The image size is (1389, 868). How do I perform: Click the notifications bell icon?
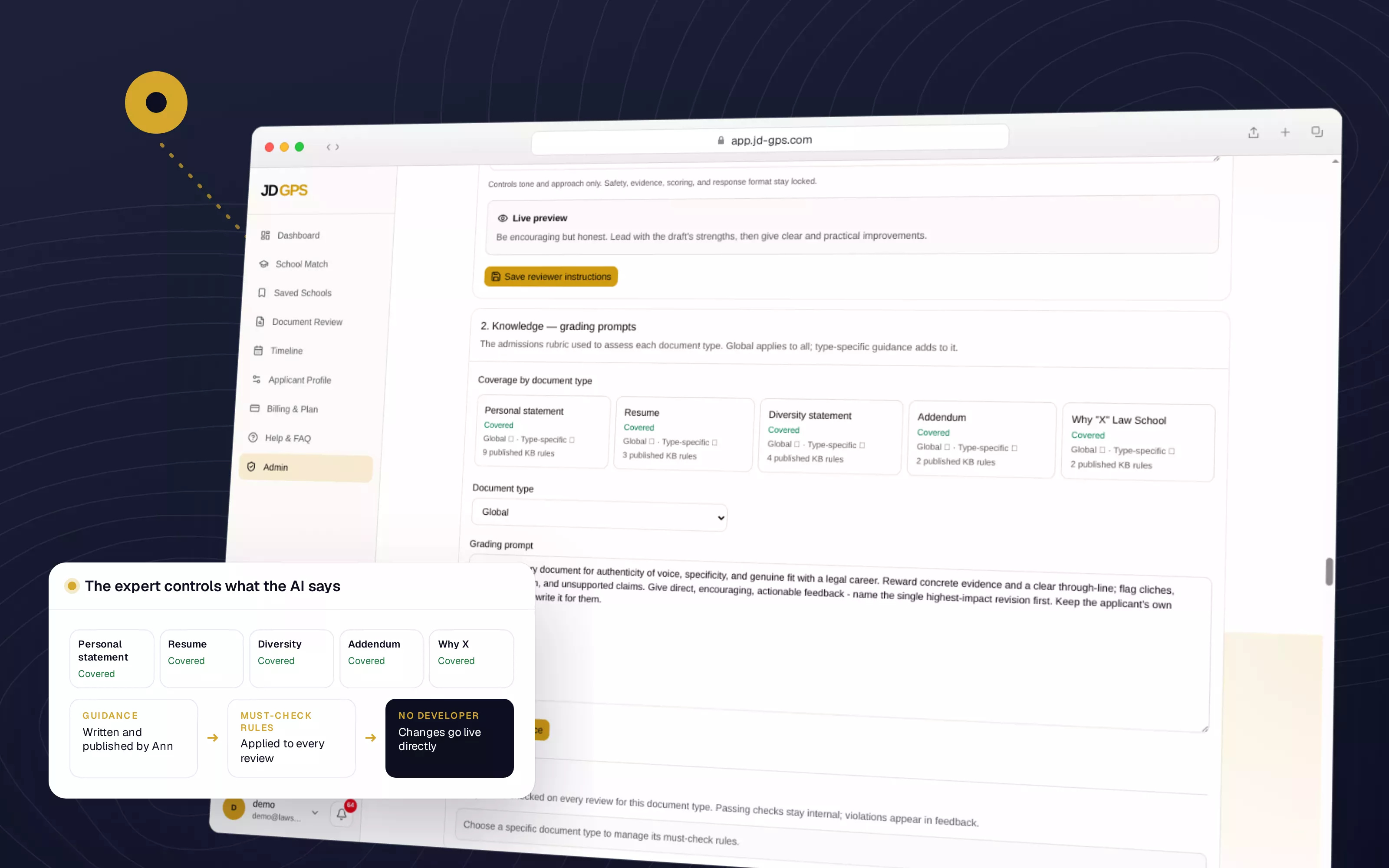342,813
